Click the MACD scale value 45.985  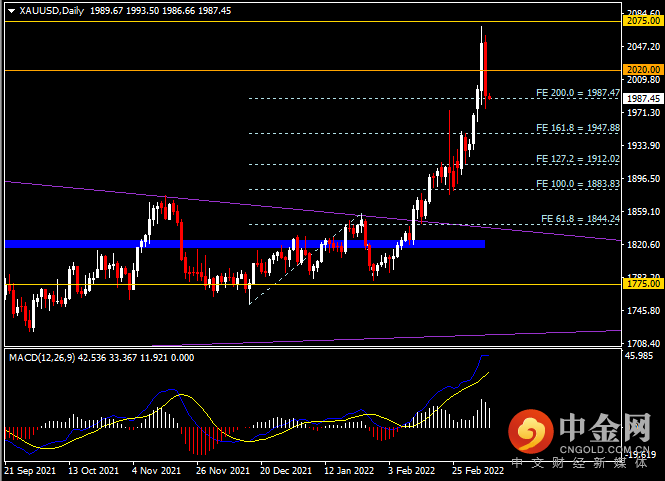click(639, 355)
